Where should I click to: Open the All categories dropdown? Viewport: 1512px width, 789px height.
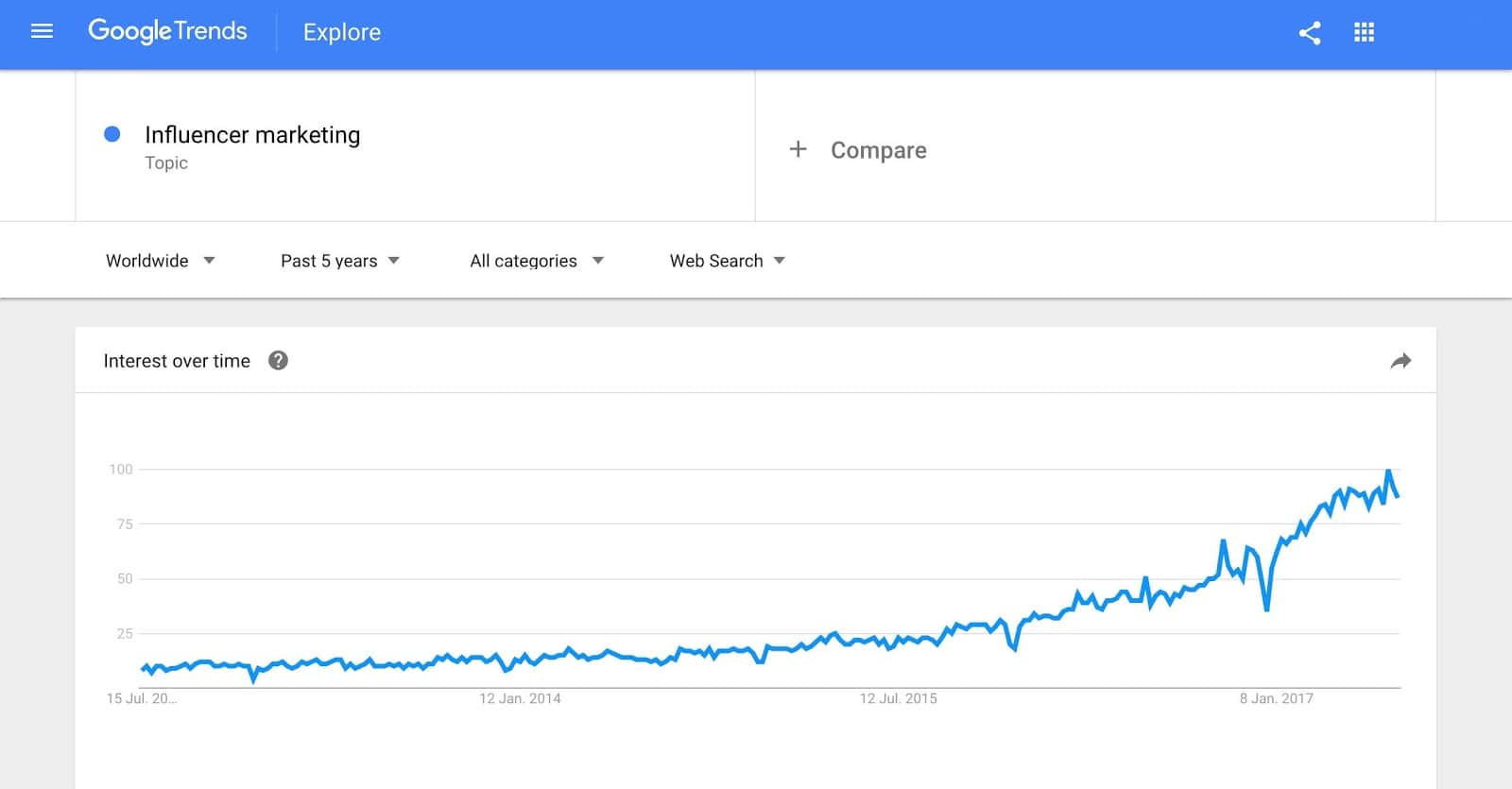pyautogui.click(x=537, y=261)
